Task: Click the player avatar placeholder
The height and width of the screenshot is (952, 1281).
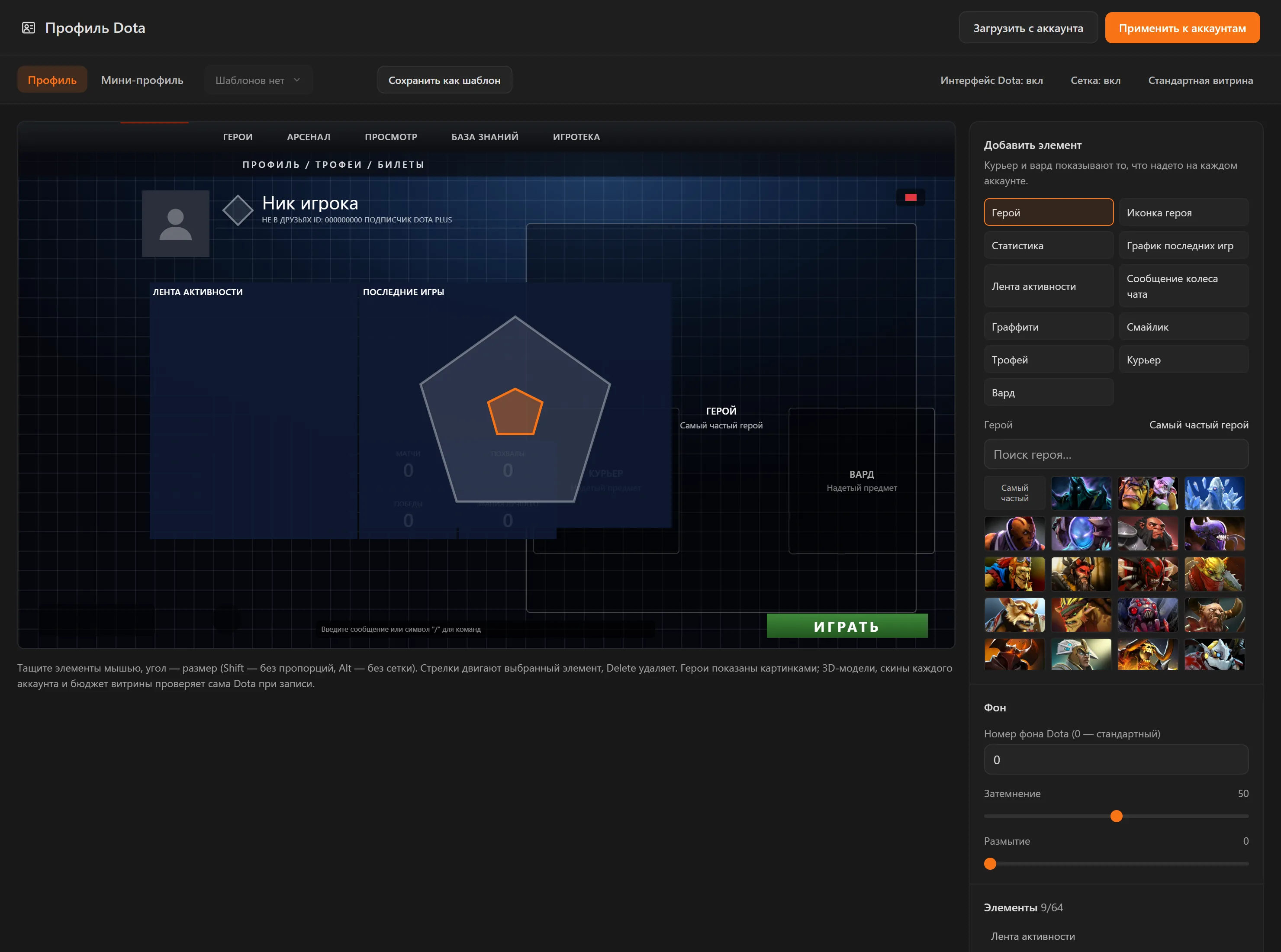Action: click(x=176, y=224)
